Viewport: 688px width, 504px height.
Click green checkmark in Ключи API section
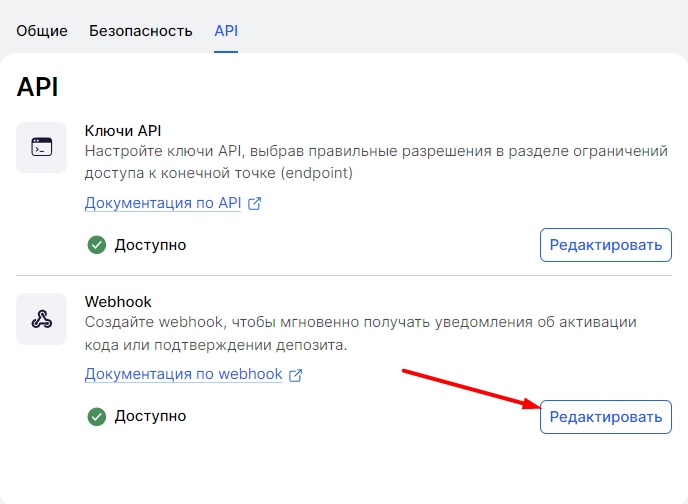pyautogui.click(x=97, y=245)
